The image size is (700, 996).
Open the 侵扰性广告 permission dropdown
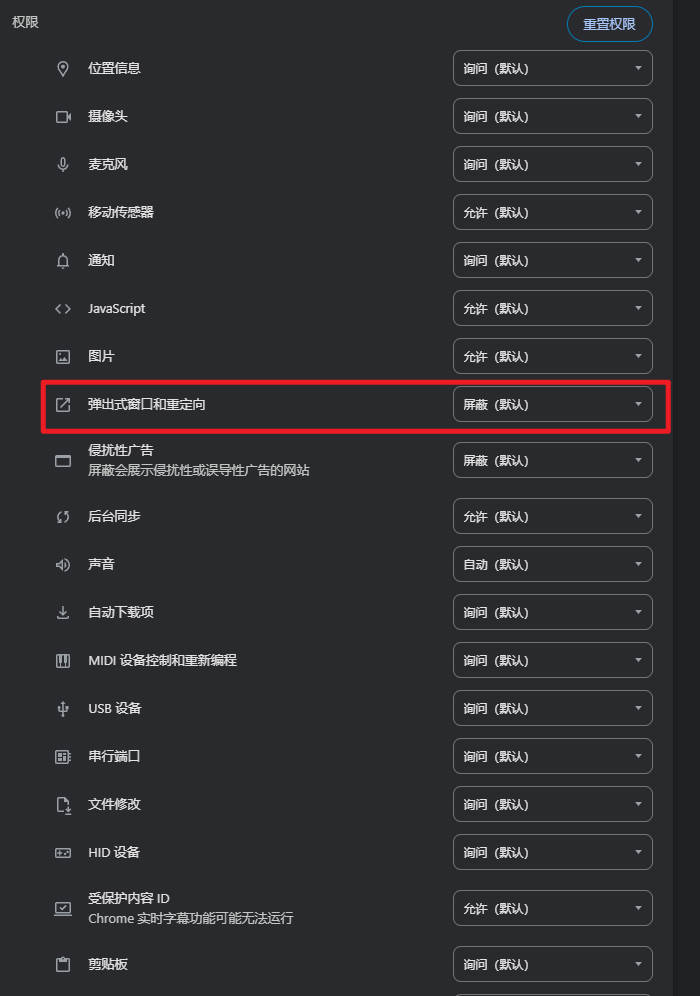click(x=552, y=460)
